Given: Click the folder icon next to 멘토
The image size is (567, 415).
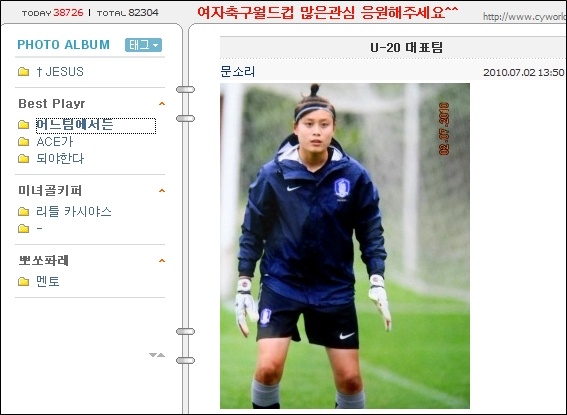Looking at the screenshot, I should (24, 281).
